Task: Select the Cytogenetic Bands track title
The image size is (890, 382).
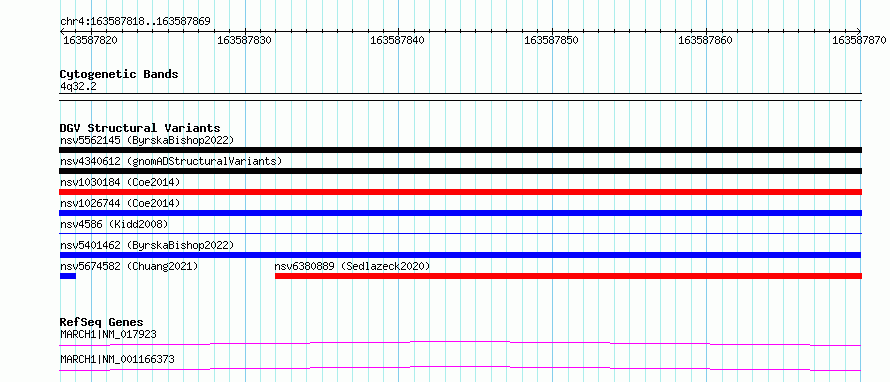Action: point(119,74)
